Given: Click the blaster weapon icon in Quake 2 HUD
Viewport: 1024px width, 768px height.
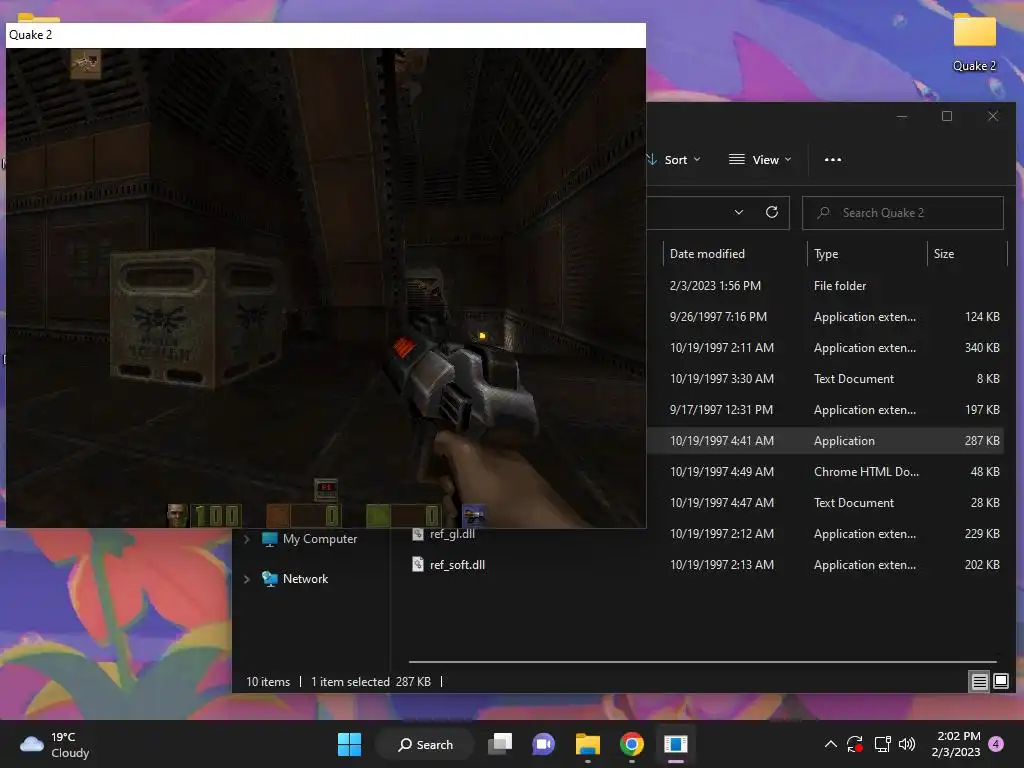Looking at the screenshot, I should (473, 515).
